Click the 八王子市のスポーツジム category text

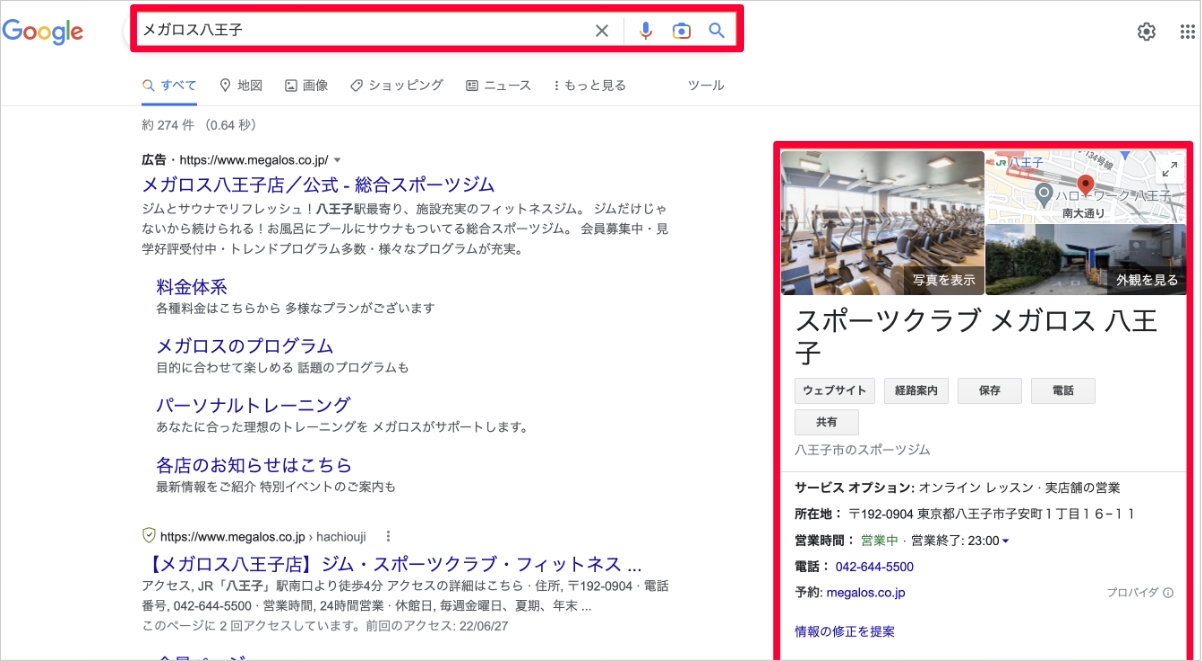(862, 450)
